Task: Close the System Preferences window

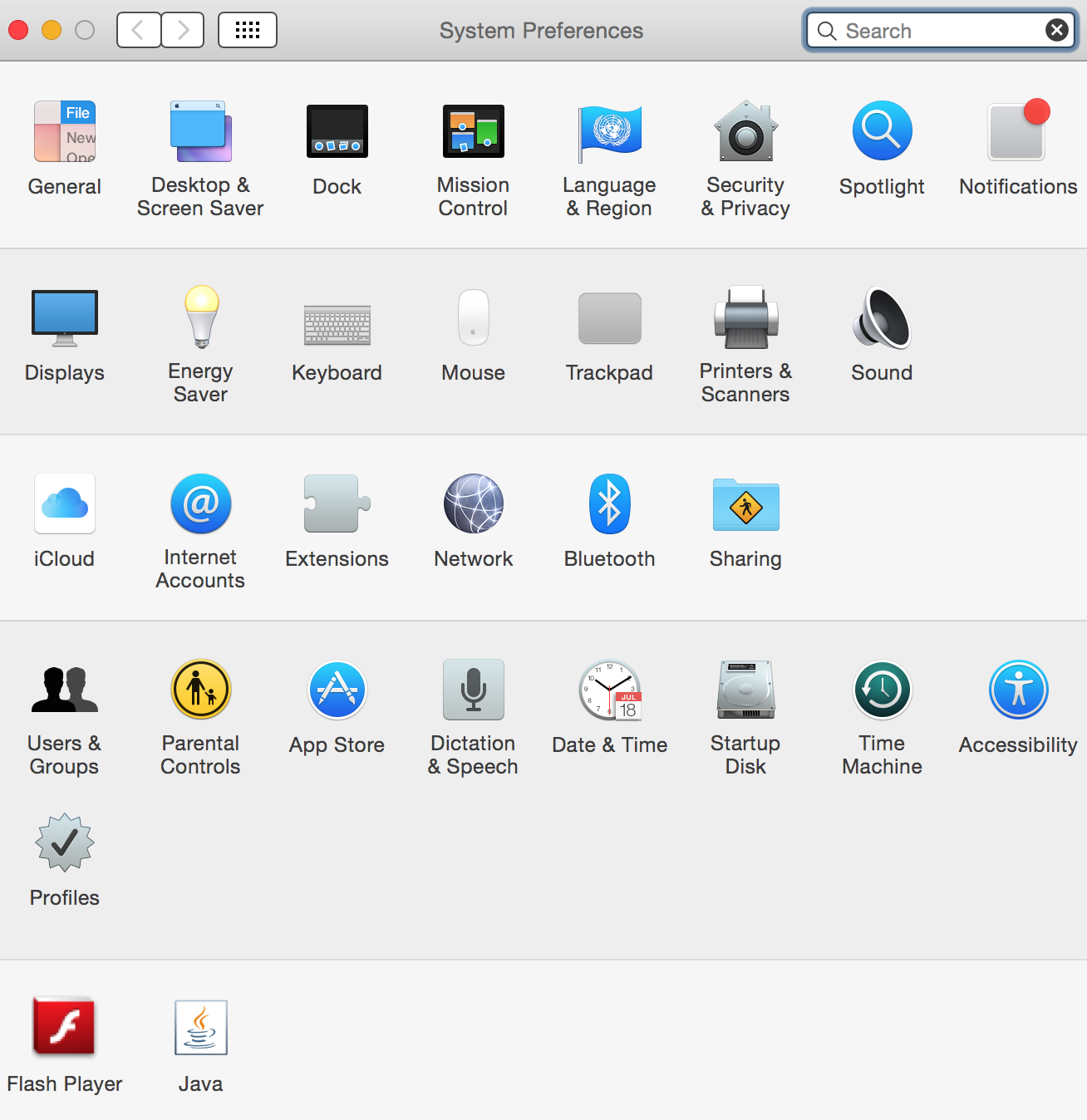Action: pos(18,31)
